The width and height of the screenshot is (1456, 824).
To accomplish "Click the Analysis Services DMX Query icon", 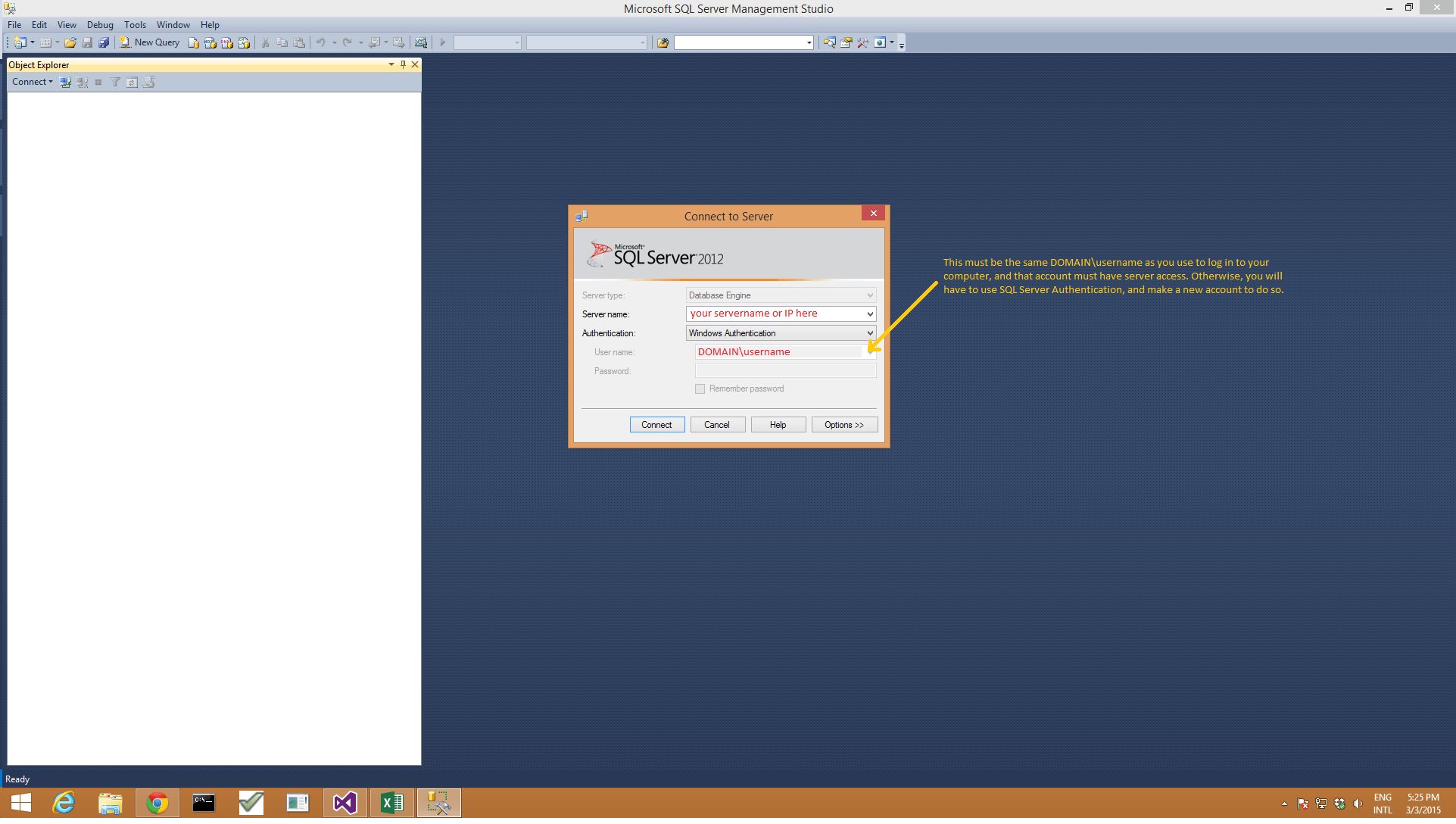I will coord(227,42).
